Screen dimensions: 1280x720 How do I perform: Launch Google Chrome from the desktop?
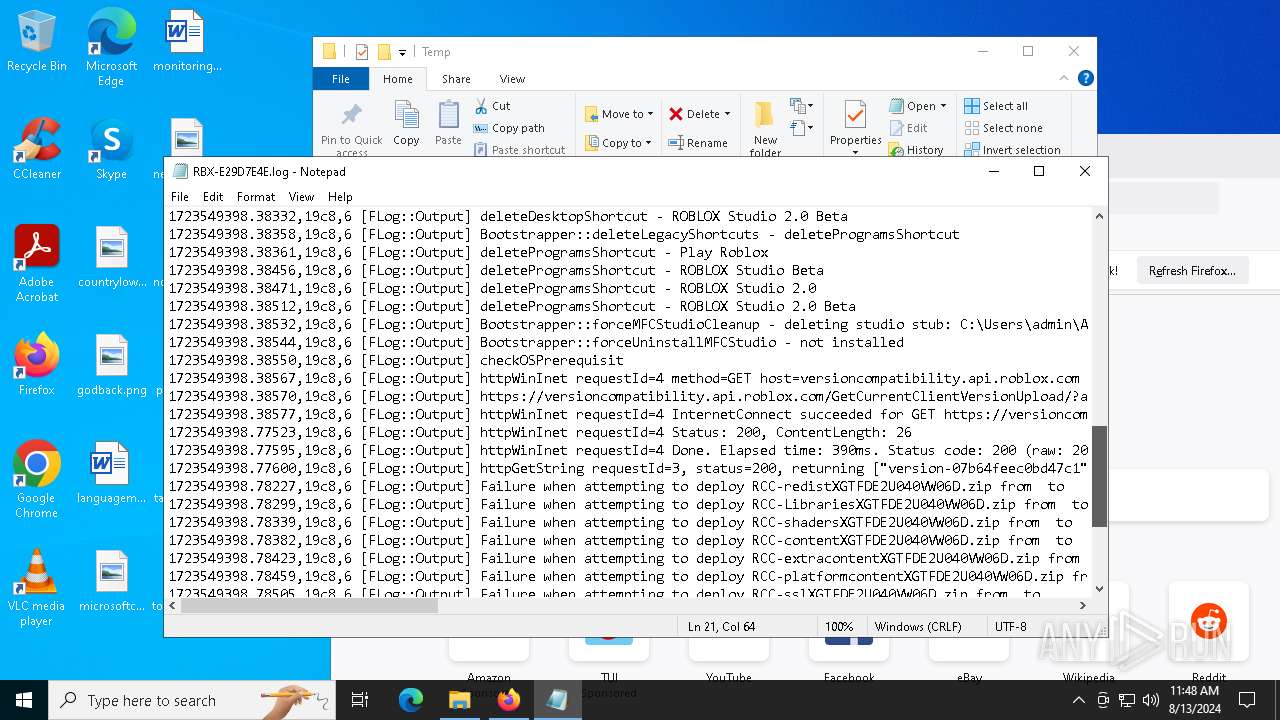[x=37, y=480]
